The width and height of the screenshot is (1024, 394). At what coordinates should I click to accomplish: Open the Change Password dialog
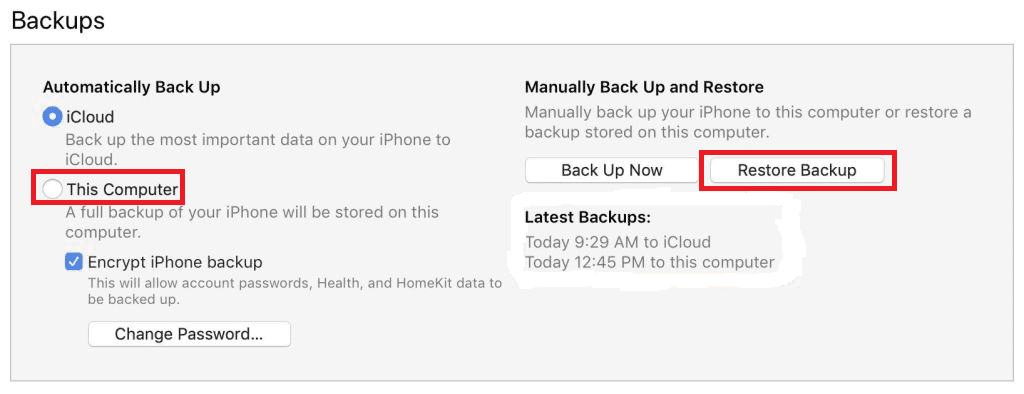pos(189,335)
